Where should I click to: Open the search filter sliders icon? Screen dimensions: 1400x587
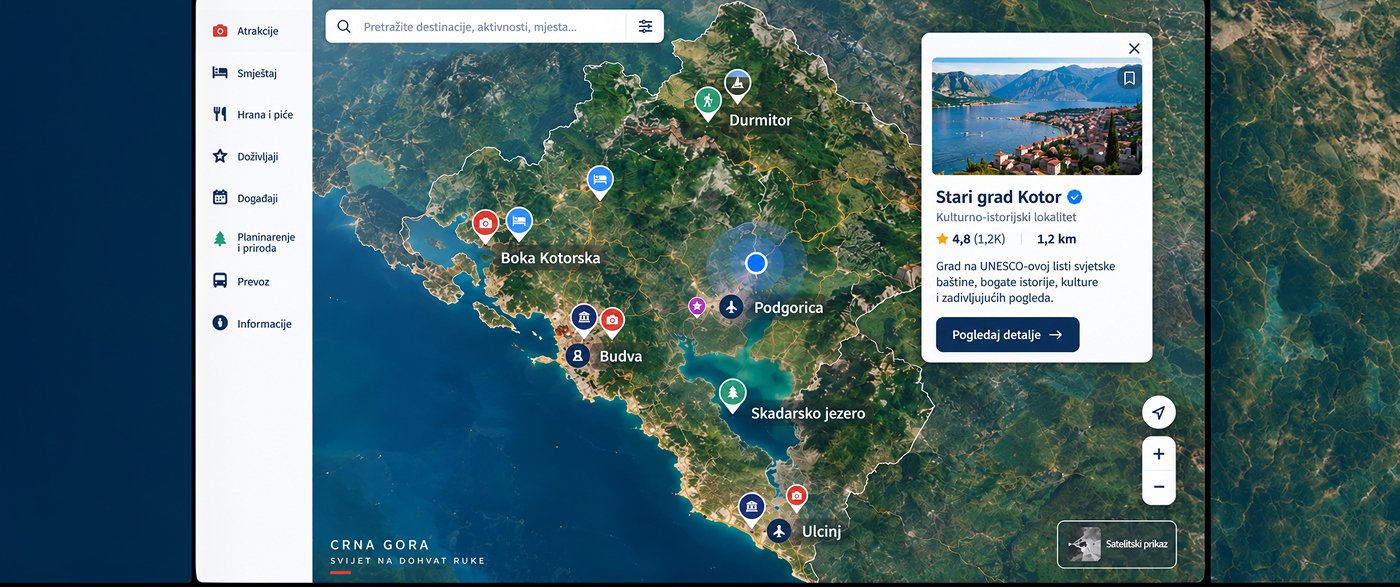pyautogui.click(x=645, y=27)
